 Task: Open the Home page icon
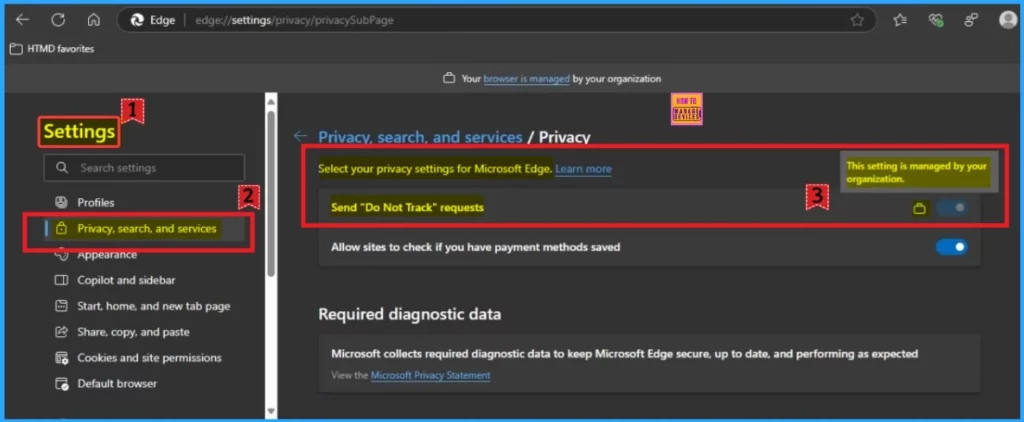click(x=93, y=20)
